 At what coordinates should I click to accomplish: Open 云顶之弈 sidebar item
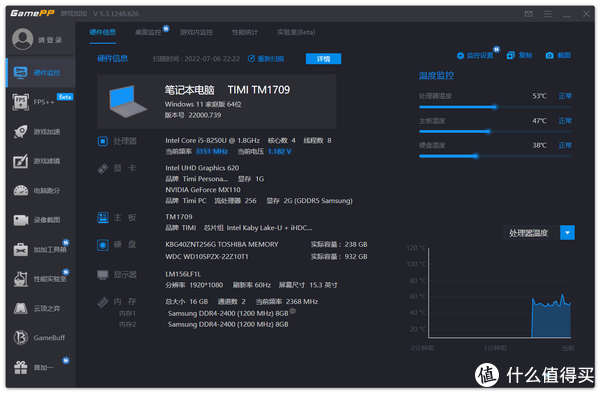41,308
